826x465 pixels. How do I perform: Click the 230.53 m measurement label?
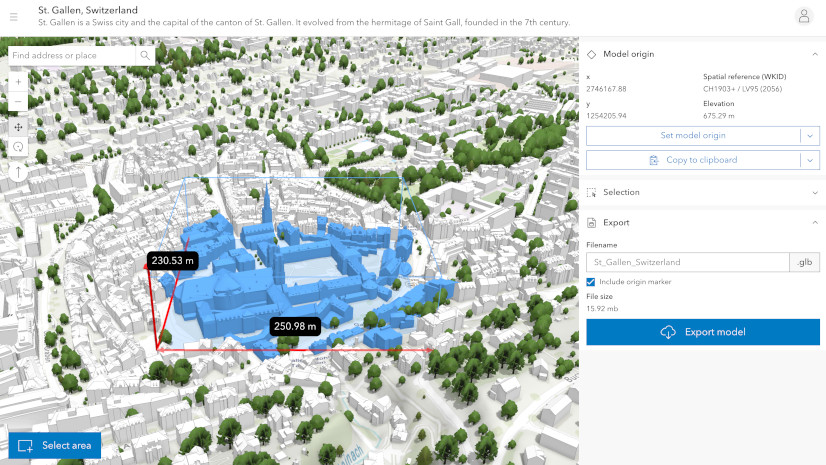point(172,260)
